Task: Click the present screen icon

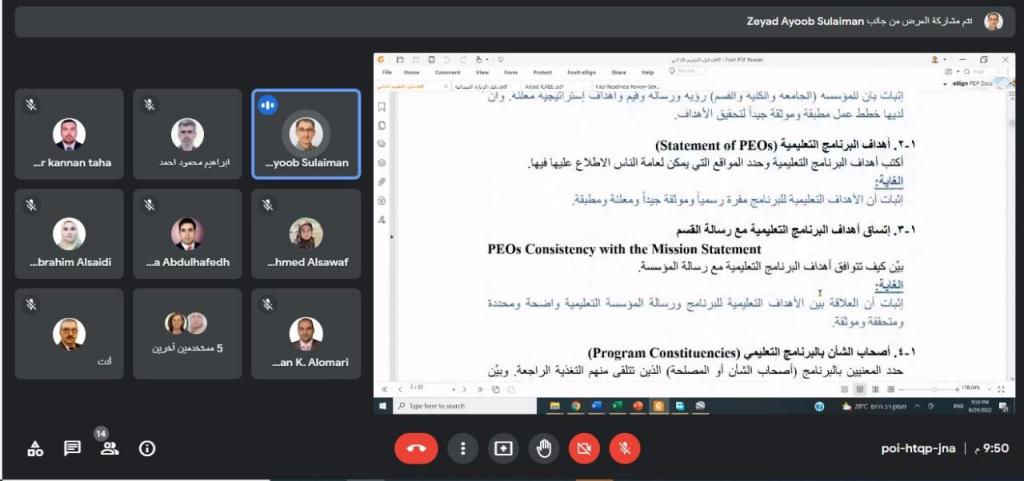Action: 502,449
